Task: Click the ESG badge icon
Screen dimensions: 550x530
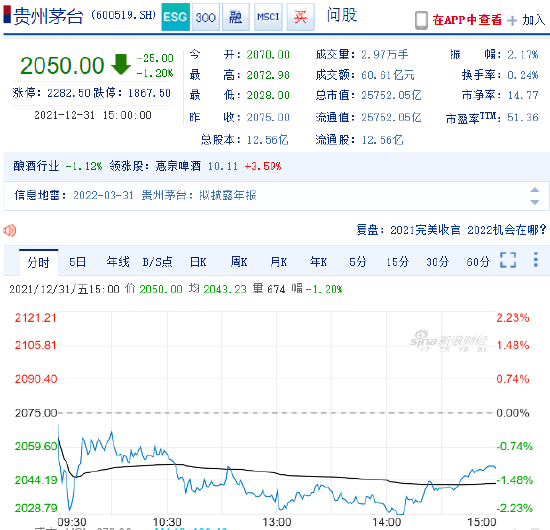Action: pos(175,17)
